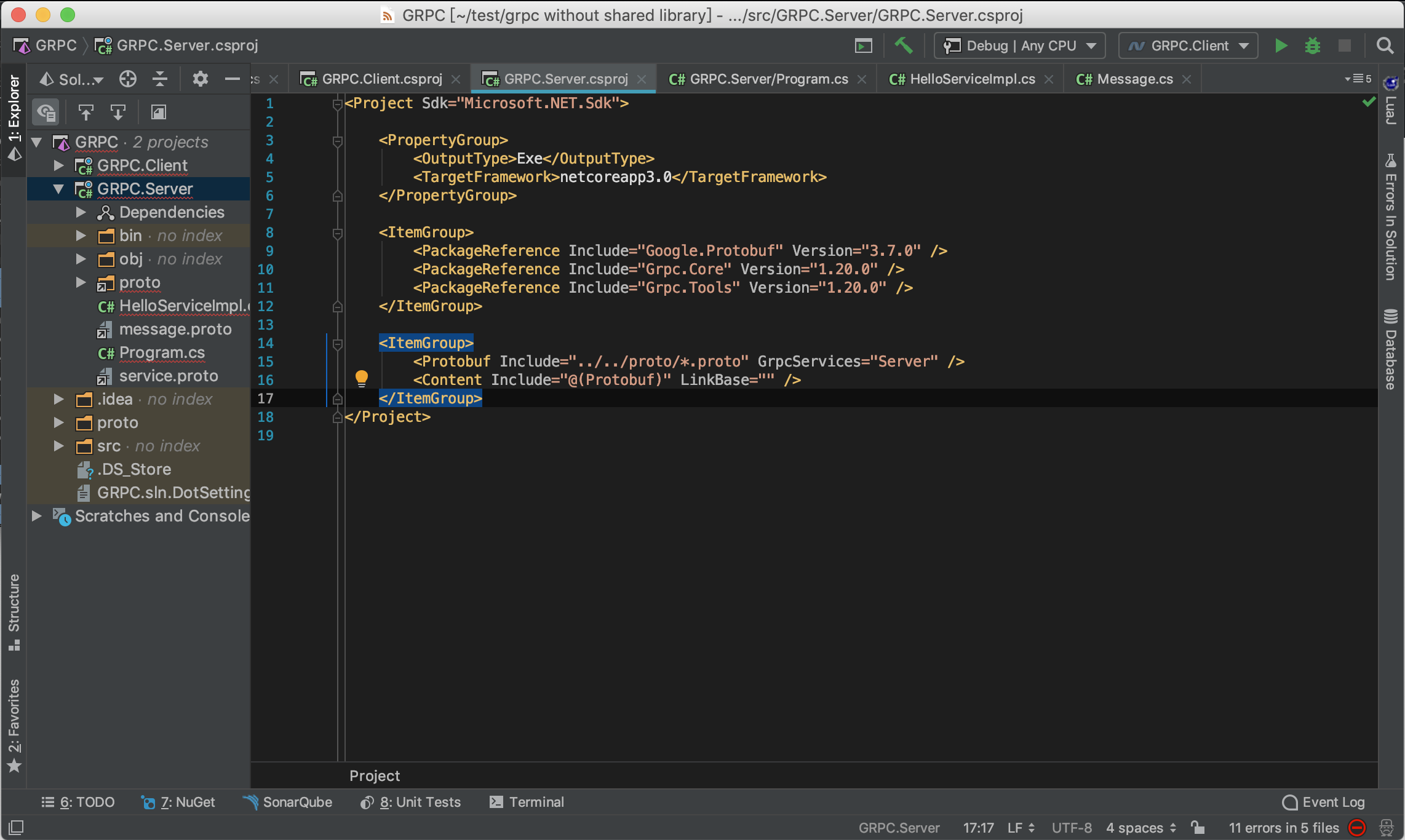The height and width of the screenshot is (840, 1405).
Task: Change UTF-8 file encoding in status bar
Action: point(1072,828)
